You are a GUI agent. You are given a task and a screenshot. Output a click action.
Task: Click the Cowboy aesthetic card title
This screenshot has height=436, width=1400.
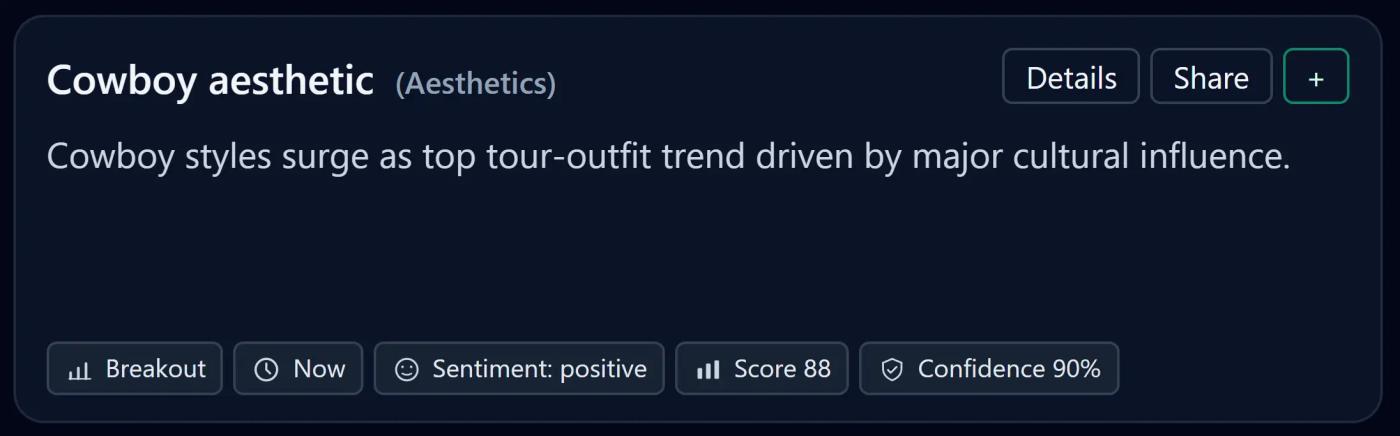[210, 80]
